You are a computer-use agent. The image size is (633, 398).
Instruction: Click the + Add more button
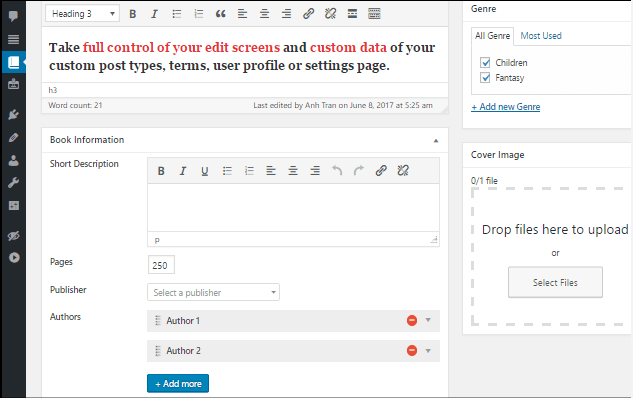178,383
